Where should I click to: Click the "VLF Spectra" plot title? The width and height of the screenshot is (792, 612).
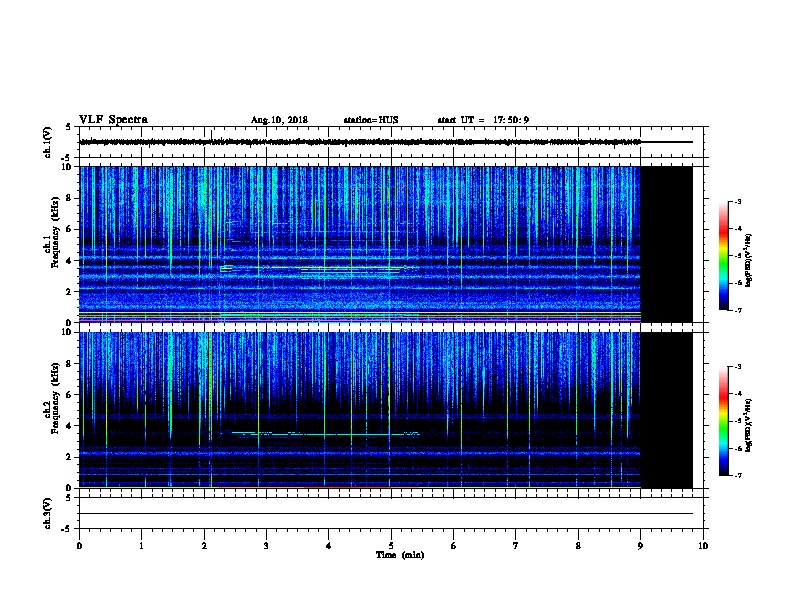pos(113,120)
